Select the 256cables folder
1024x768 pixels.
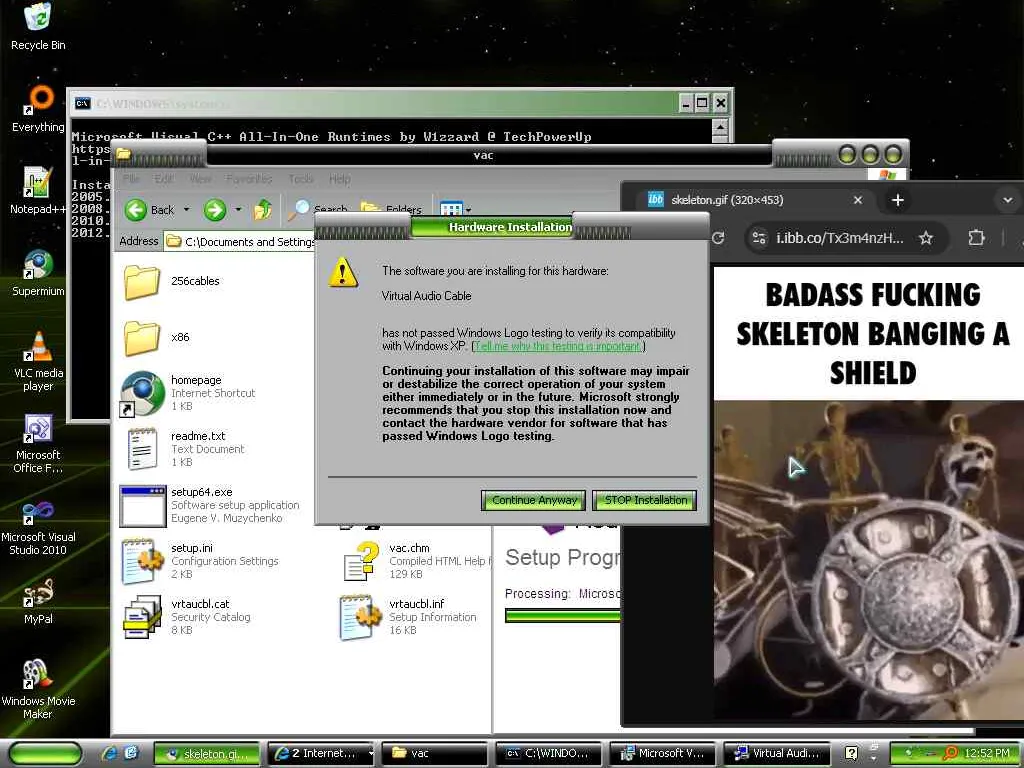[x=172, y=281]
